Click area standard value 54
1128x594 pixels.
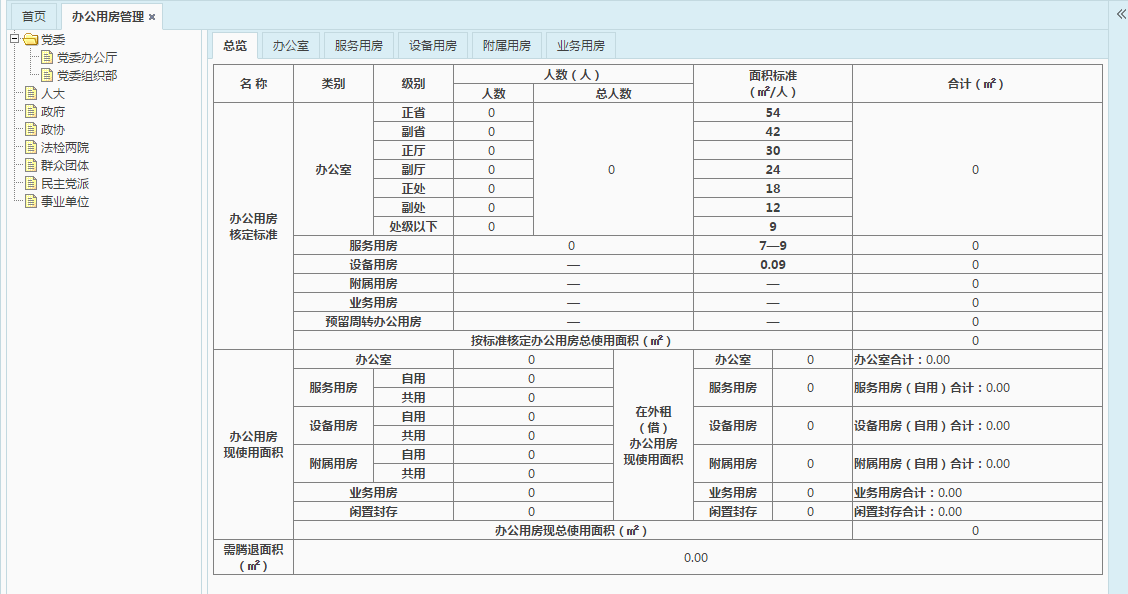coord(773,112)
